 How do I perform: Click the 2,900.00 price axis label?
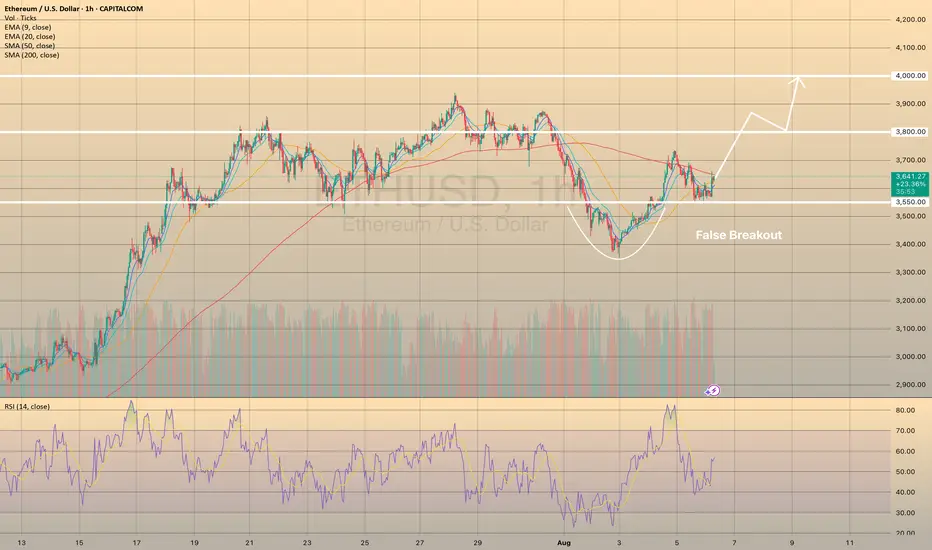pos(911,385)
